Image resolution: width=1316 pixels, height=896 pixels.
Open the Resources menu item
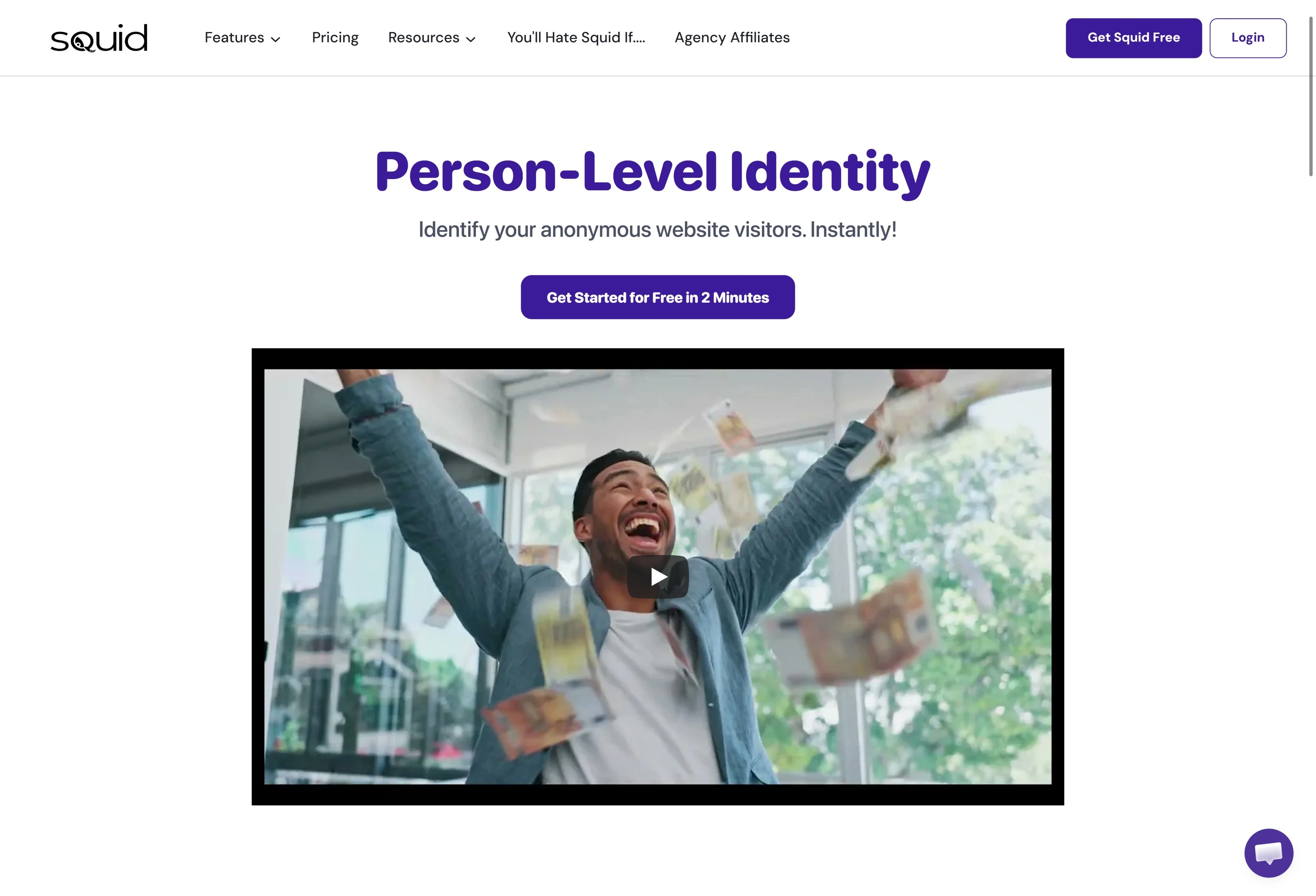point(423,37)
